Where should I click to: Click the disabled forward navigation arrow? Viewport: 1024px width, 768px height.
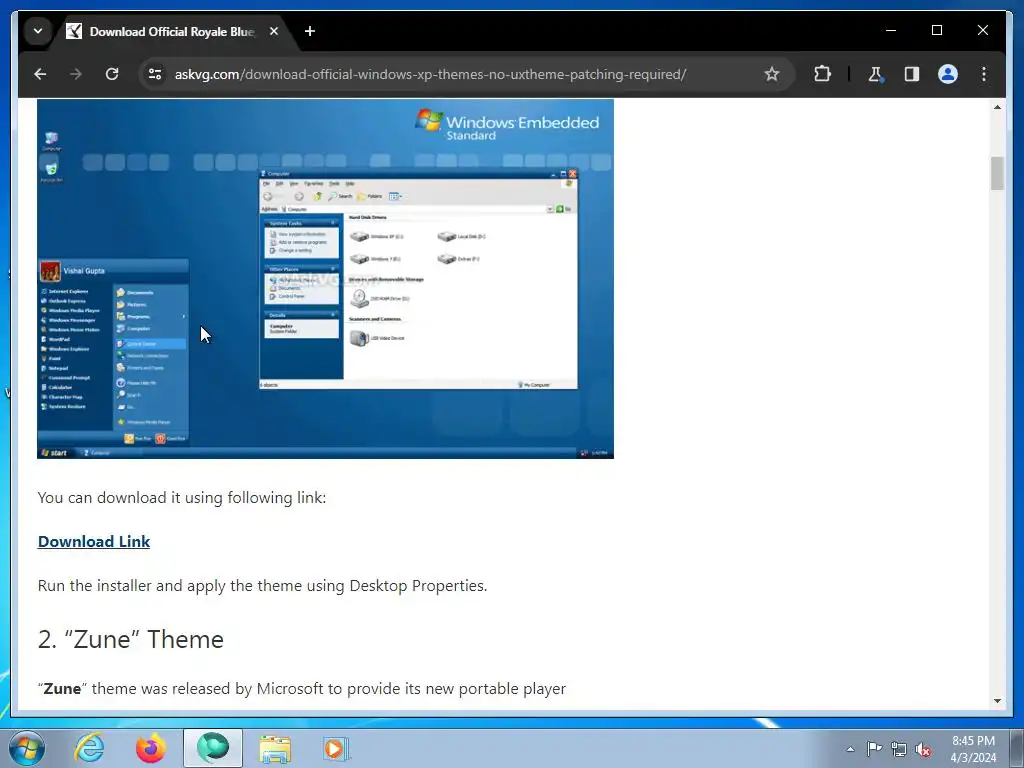pos(76,74)
